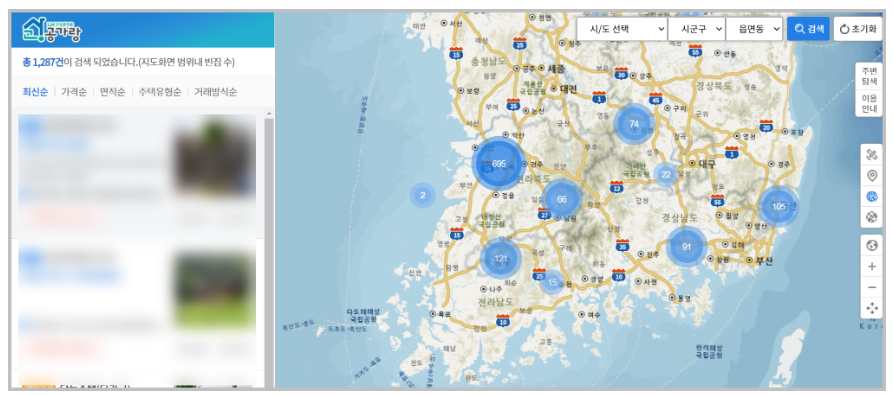Image resolution: width=893 pixels, height=395 pixels.
Task: Click the 22 cluster marker
Action: 666,175
